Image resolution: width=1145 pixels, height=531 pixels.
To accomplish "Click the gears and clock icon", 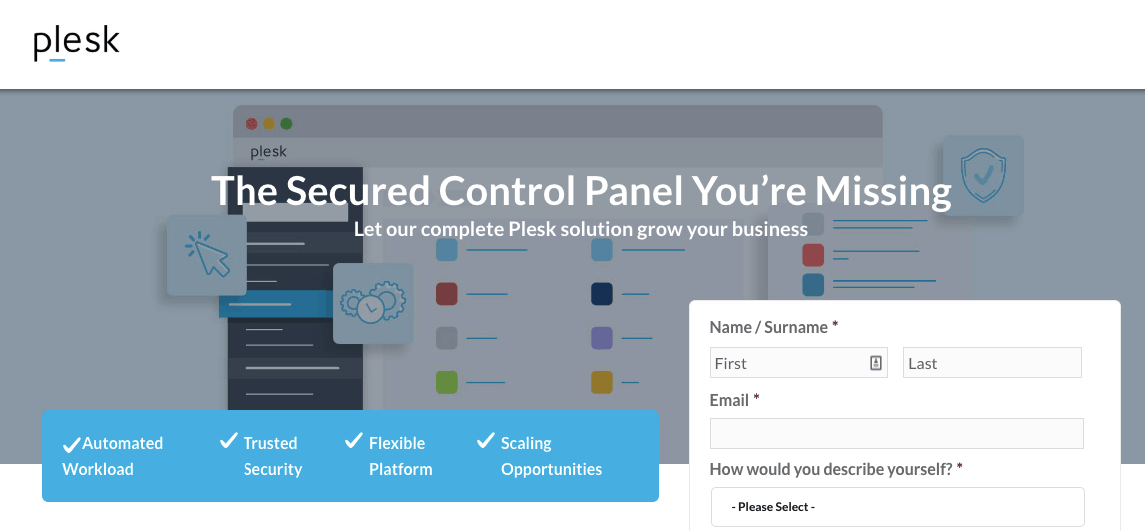I will [373, 303].
